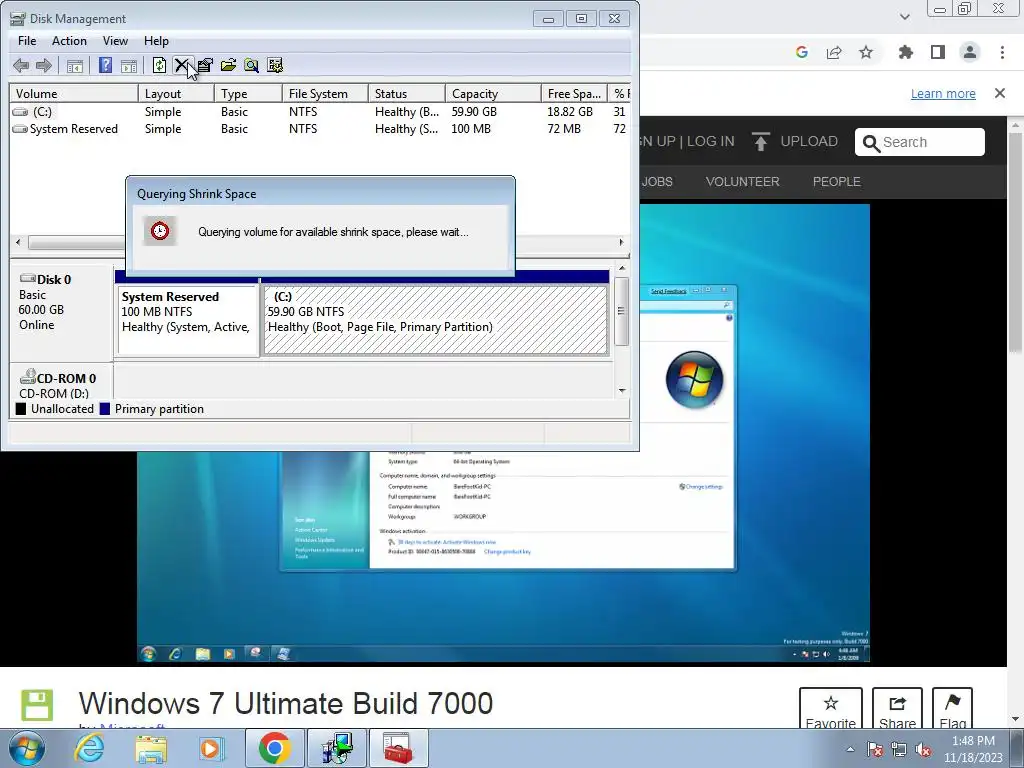1024x768 pixels.
Task: Click the Open folder toolbar icon
Action: [228, 65]
